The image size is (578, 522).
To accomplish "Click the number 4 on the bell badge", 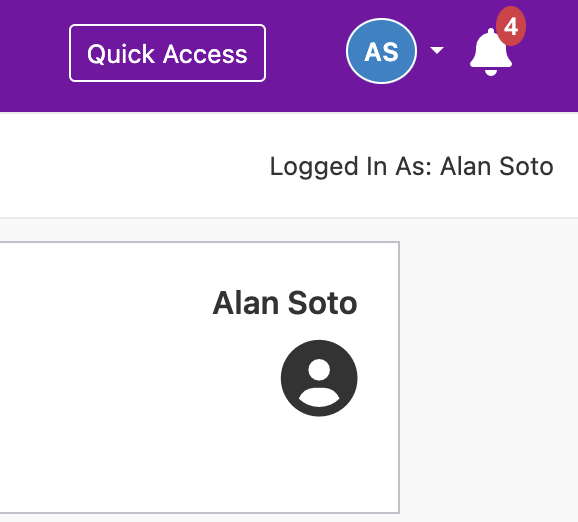I will 511,26.
